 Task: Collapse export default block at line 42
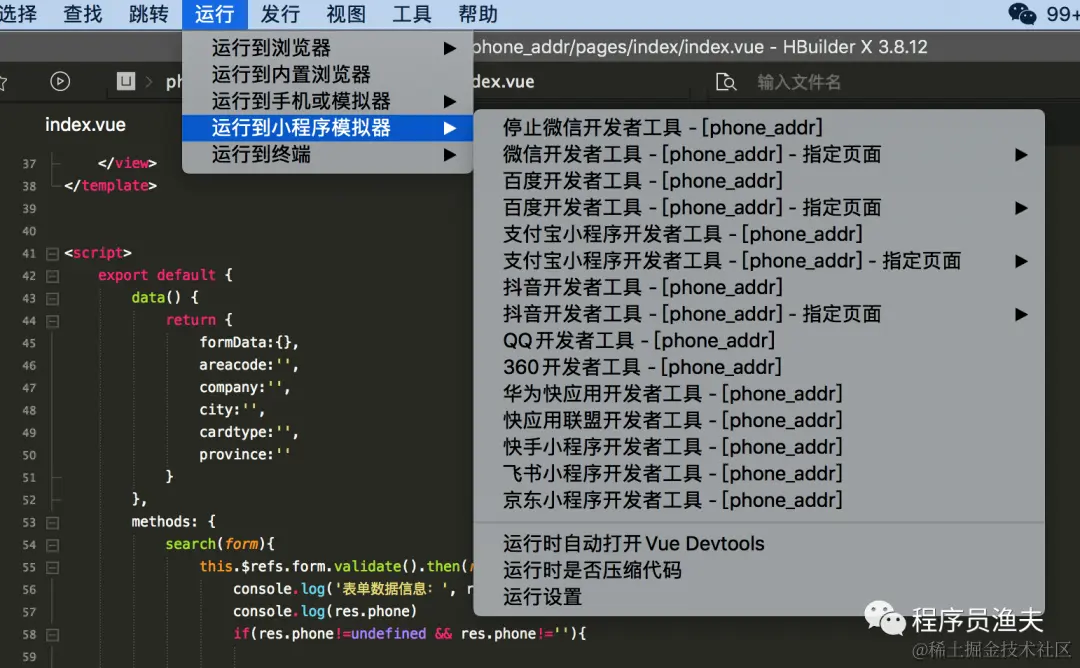coord(52,276)
